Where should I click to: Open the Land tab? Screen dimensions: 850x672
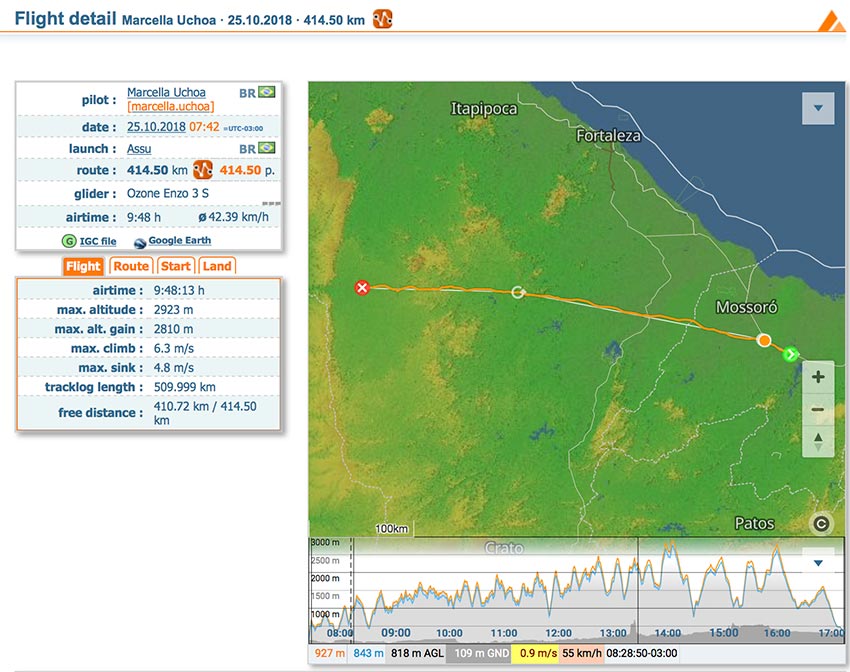tap(217, 266)
